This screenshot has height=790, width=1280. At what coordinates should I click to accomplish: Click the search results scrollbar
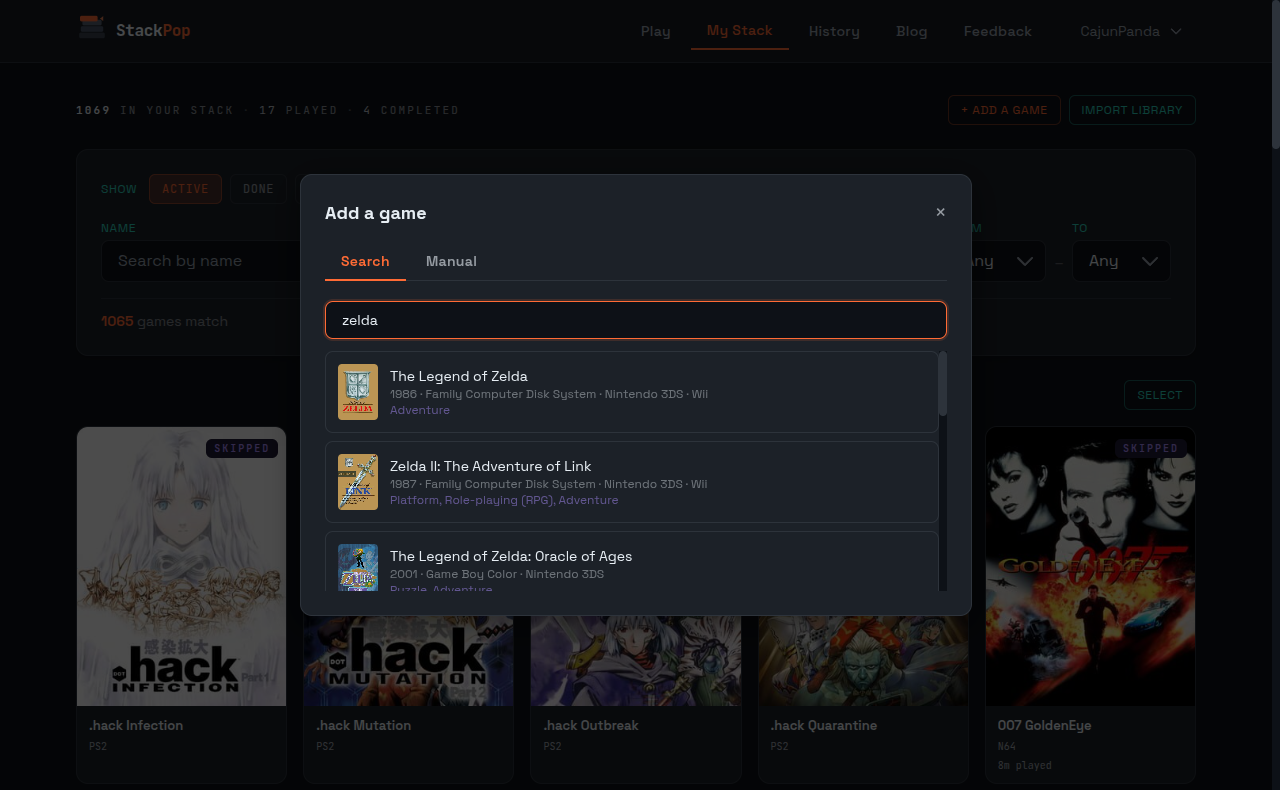click(943, 384)
